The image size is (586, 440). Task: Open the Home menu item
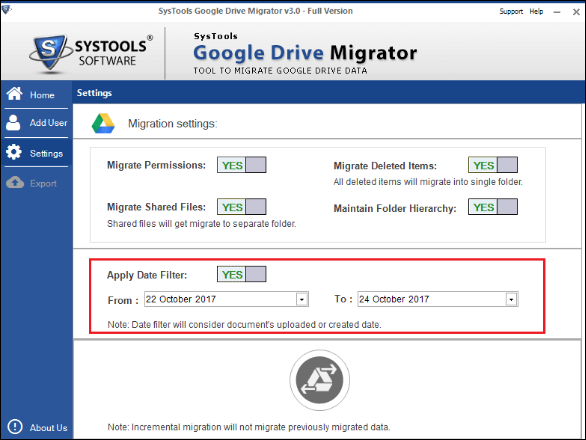[x=36, y=94]
